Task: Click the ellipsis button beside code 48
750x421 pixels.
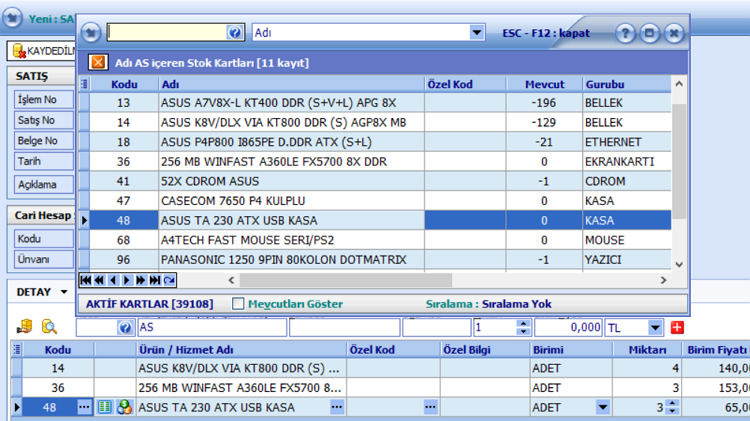Action: [84, 407]
